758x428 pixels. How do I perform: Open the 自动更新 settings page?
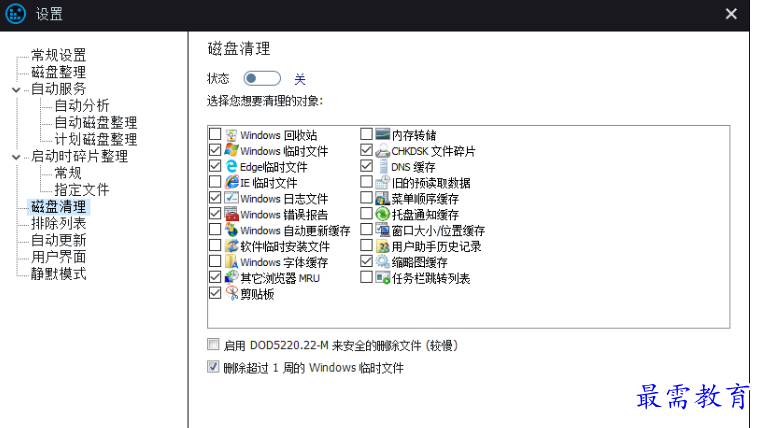[x=58, y=240]
